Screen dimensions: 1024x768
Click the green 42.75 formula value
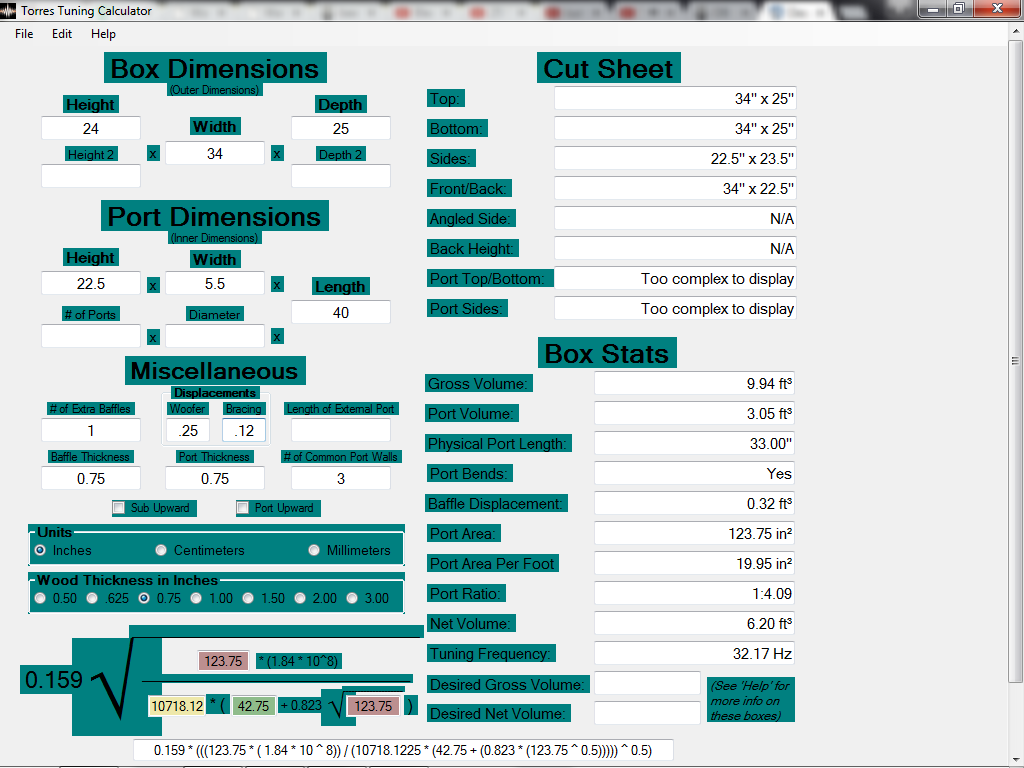(253, 706)
